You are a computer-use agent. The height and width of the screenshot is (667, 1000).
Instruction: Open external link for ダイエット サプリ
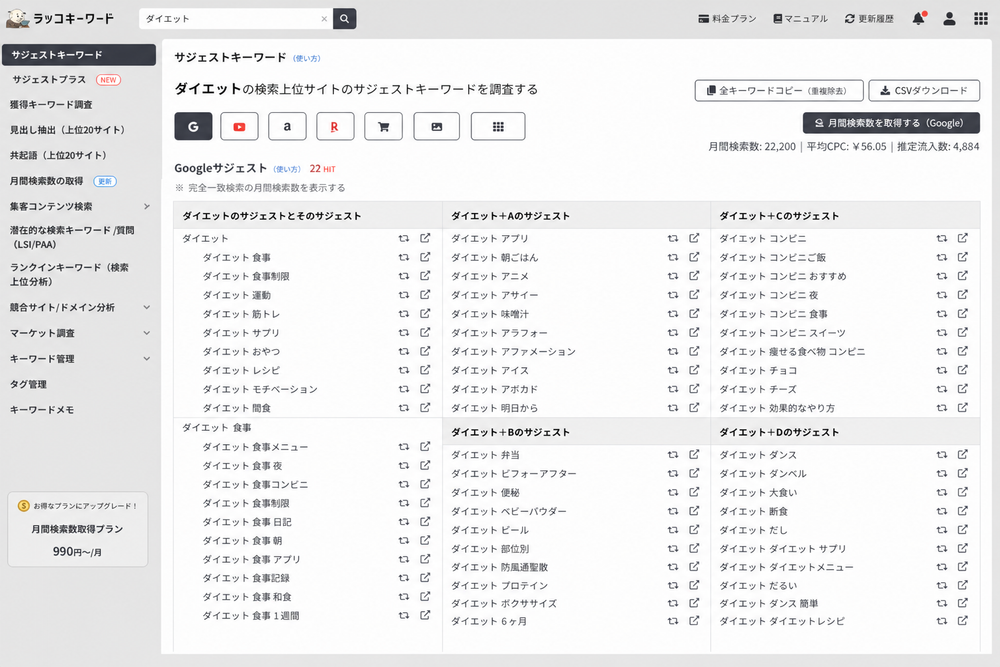pyautogui.click(x=425, y=332)
